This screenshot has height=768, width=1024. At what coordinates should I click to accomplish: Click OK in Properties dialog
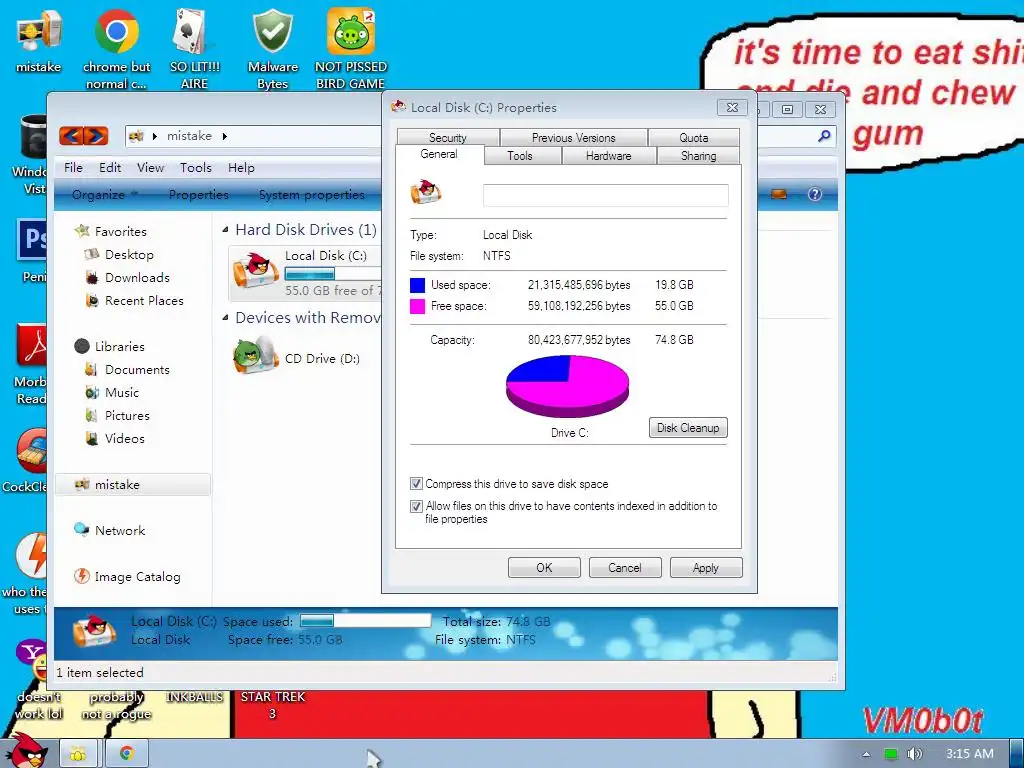[544, 568]
